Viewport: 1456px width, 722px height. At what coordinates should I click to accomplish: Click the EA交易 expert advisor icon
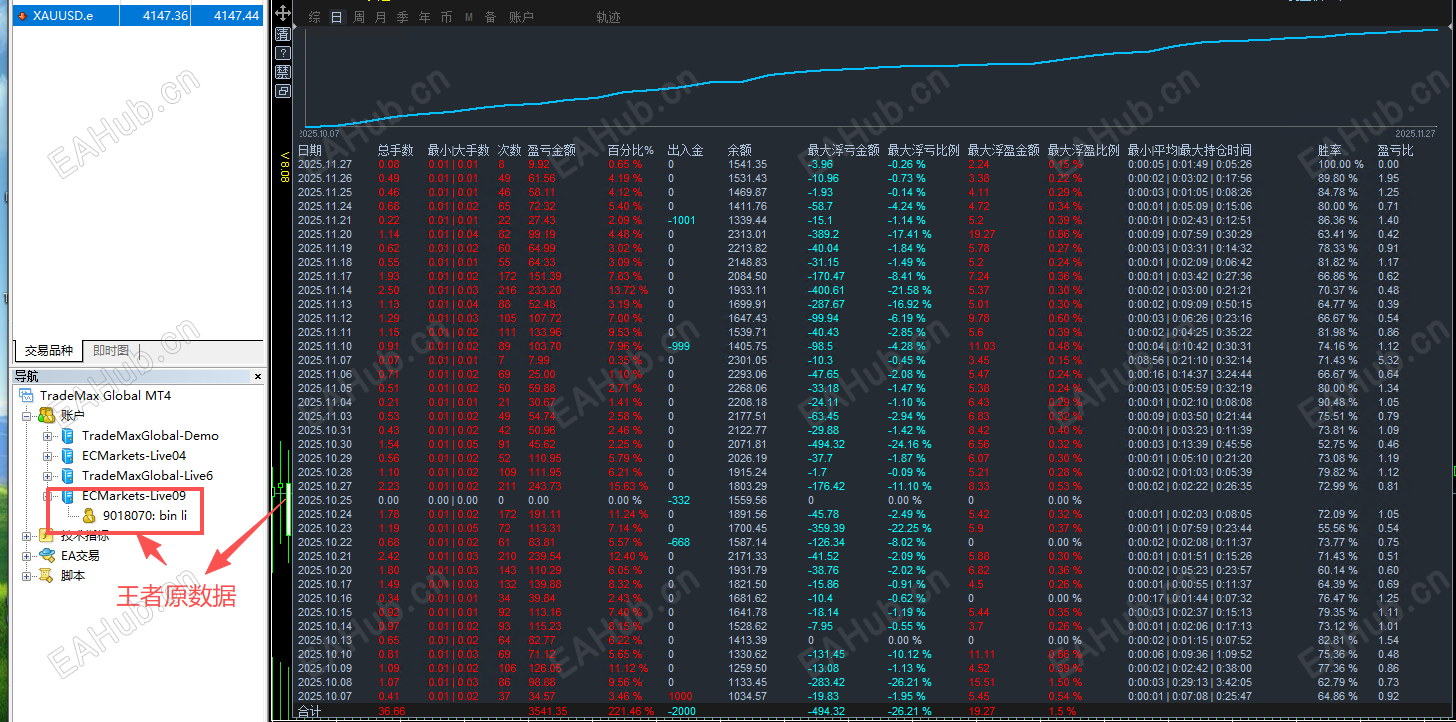click(x=47, y=555)
